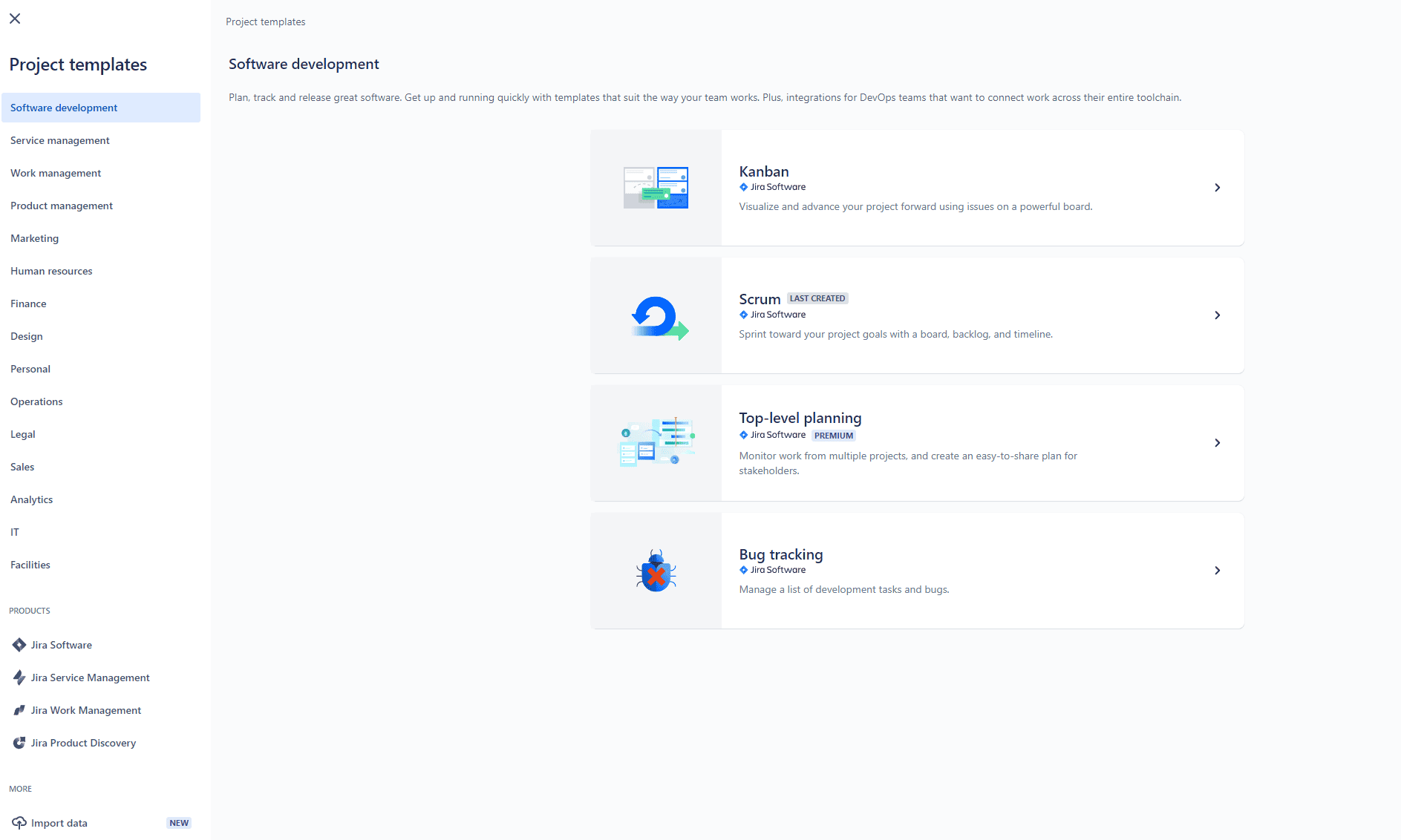The image size is (1401, 840).
Task: Click the Scrum sprint loop illustration
Action: pyautogui.click(x=659, y=318)
